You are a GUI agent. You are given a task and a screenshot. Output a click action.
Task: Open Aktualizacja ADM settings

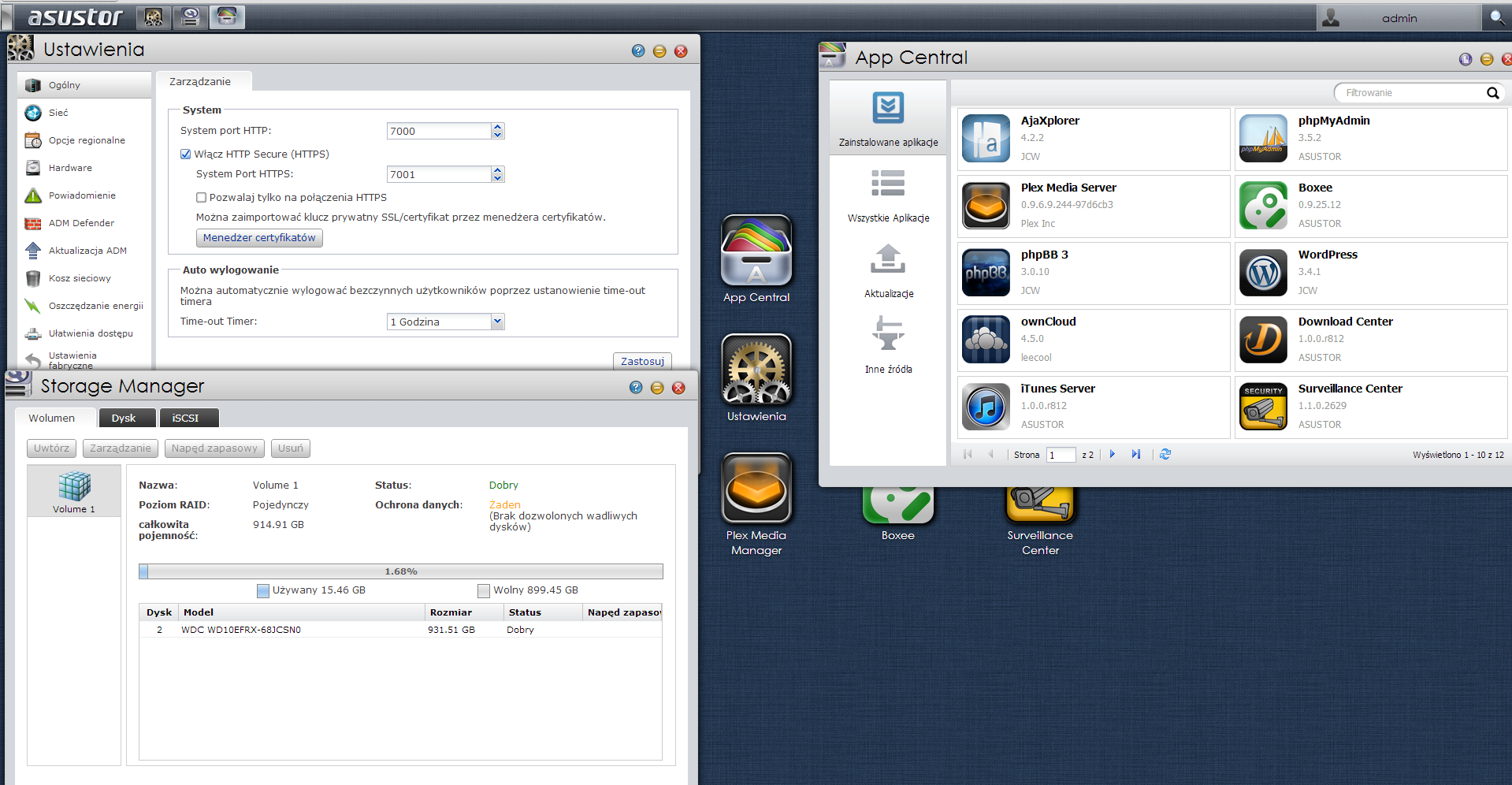tap(84, 251)
